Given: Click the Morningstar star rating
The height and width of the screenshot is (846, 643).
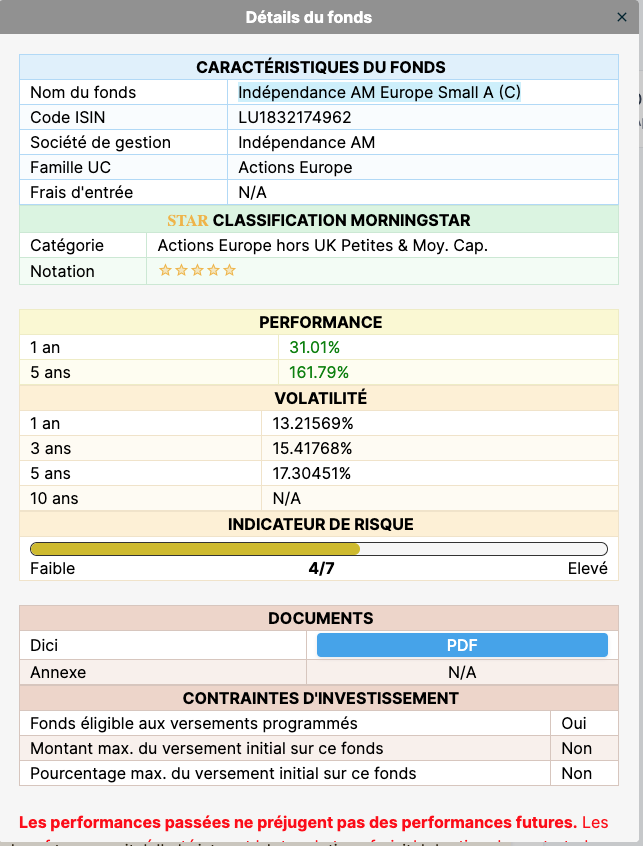Looking at the screenshot, I should click(197, 270).
